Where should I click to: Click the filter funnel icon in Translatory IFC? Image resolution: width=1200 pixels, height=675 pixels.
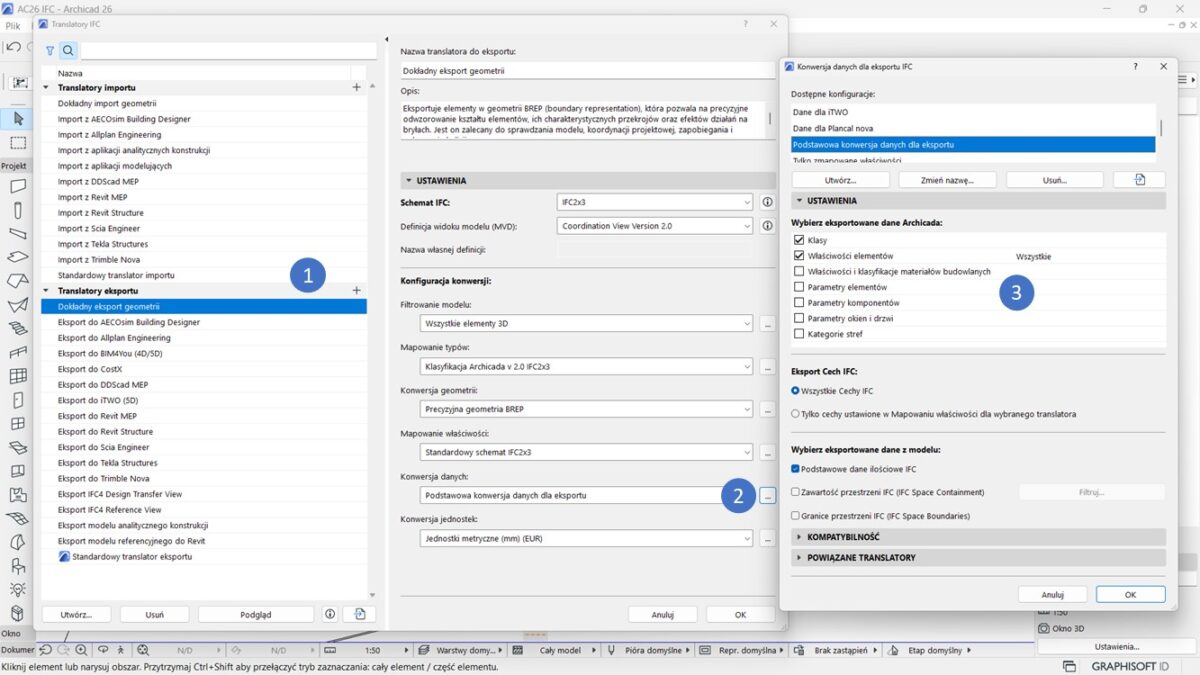pos(50,50)
